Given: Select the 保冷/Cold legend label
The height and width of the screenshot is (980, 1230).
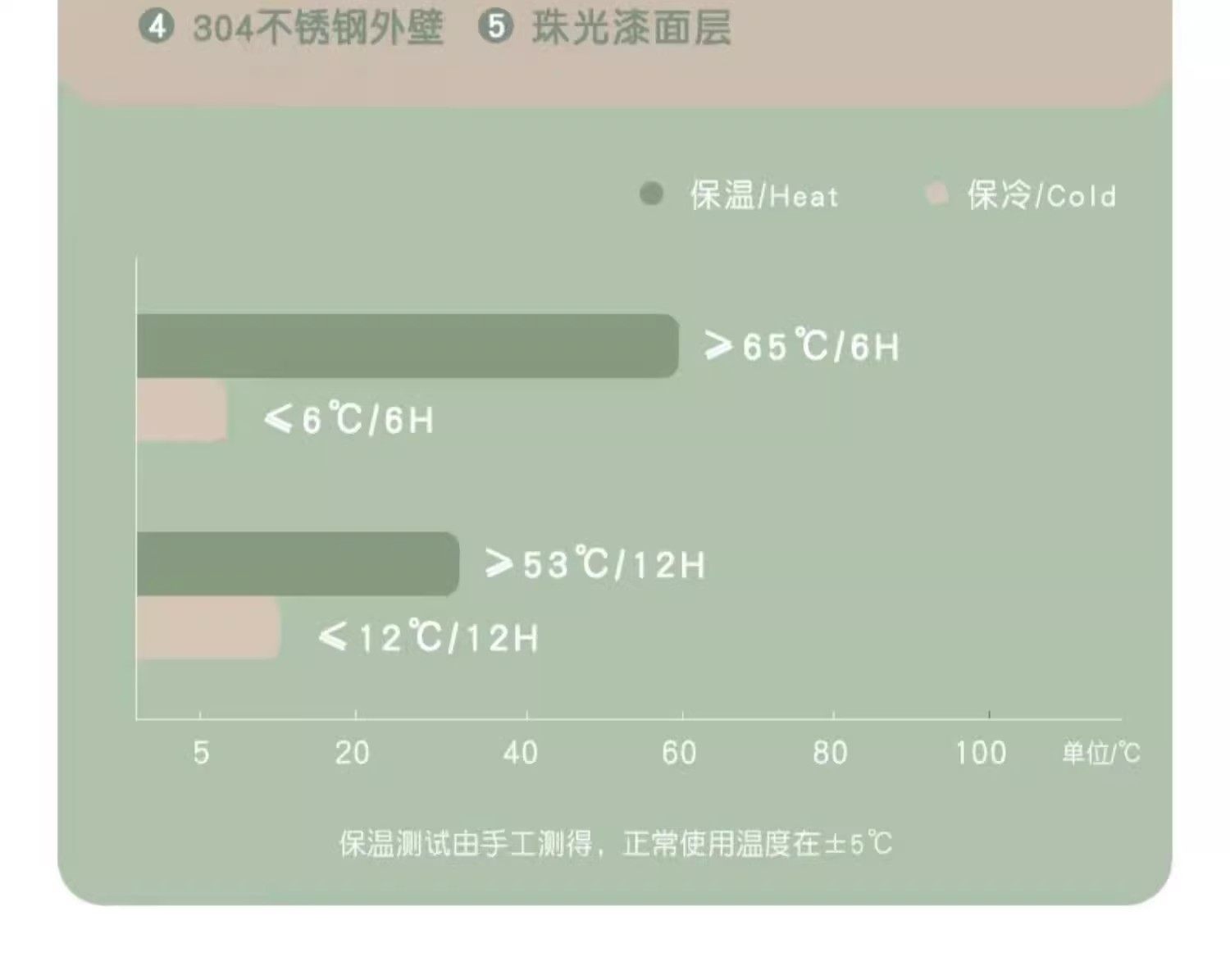Looking at the screenshot, I should pyautogui.click(x=1041, y=196).
